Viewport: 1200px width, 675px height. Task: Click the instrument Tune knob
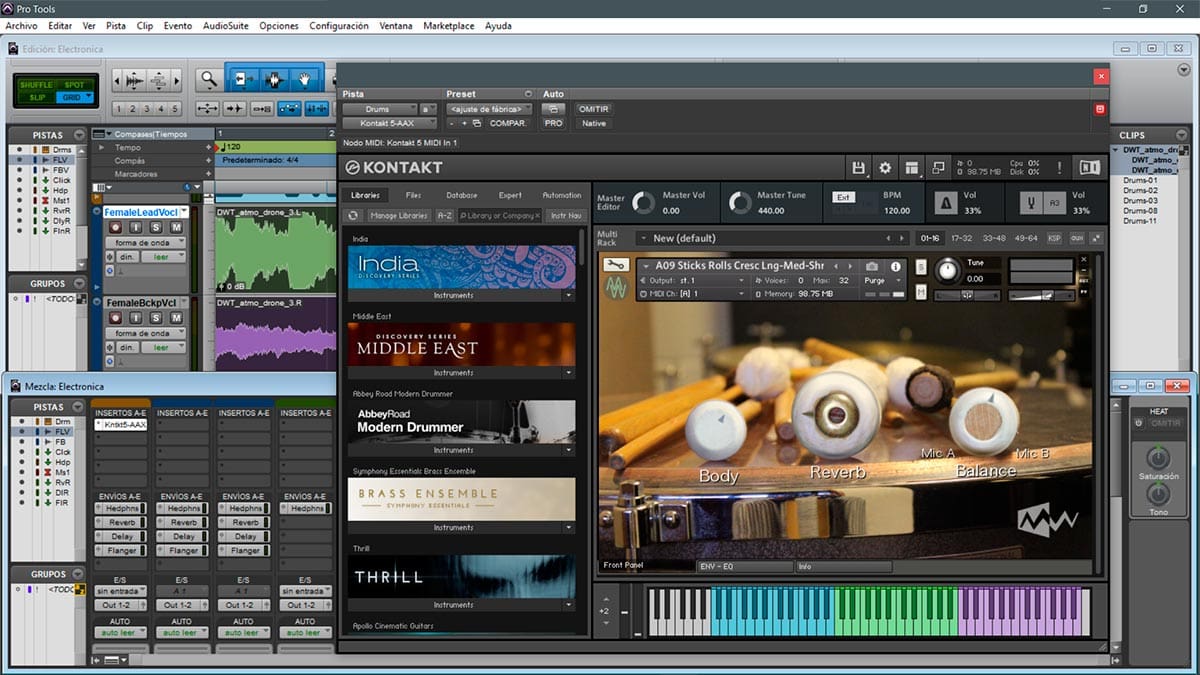(x=946, y=271)
